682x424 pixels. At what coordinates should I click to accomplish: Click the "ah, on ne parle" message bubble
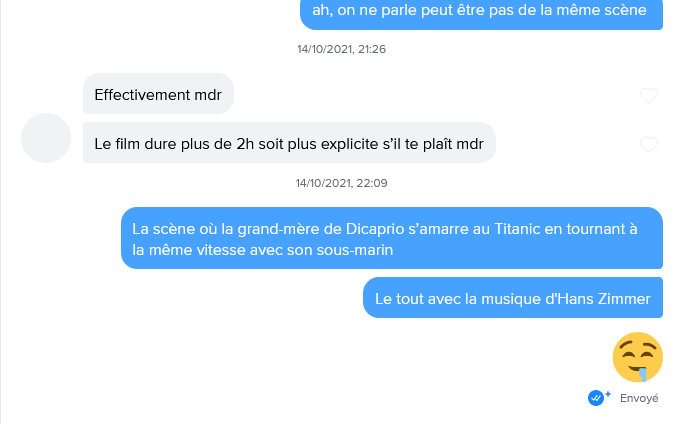point(481,13)
